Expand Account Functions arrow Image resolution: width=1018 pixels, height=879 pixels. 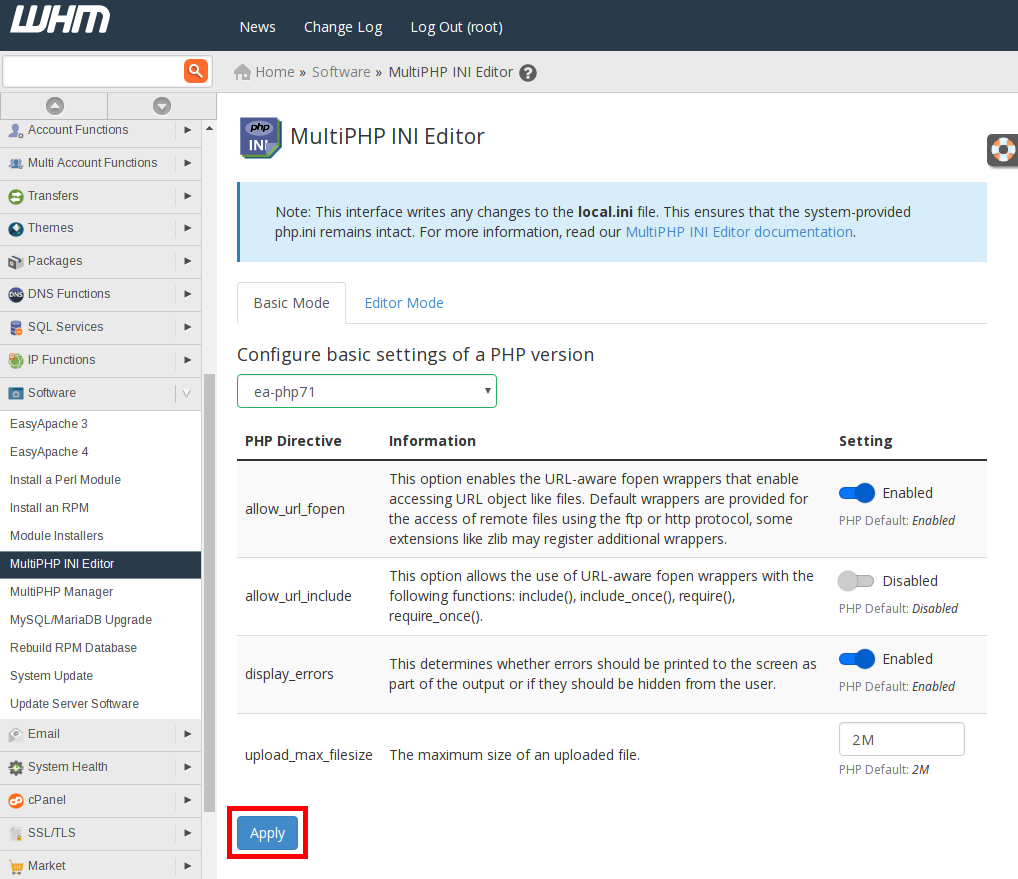click(x=188, y=130)
